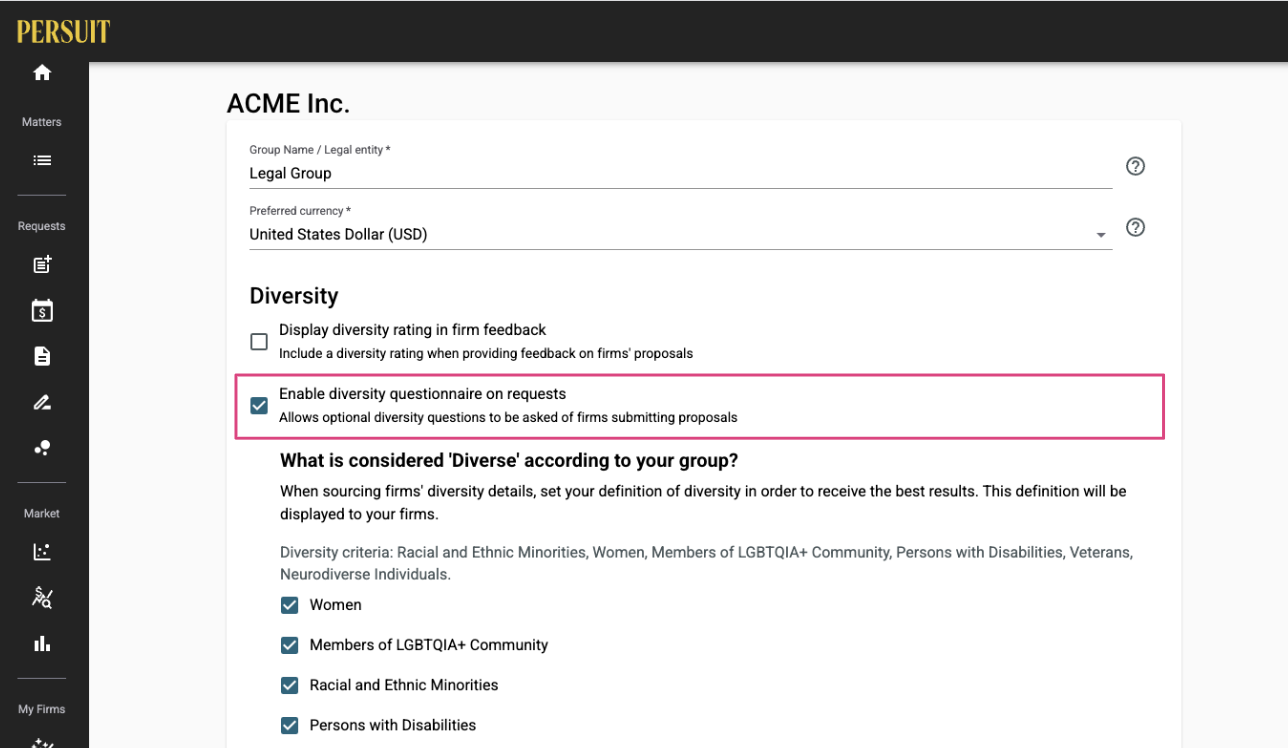Create new request with plus-document icon

[x=42, y=265]
